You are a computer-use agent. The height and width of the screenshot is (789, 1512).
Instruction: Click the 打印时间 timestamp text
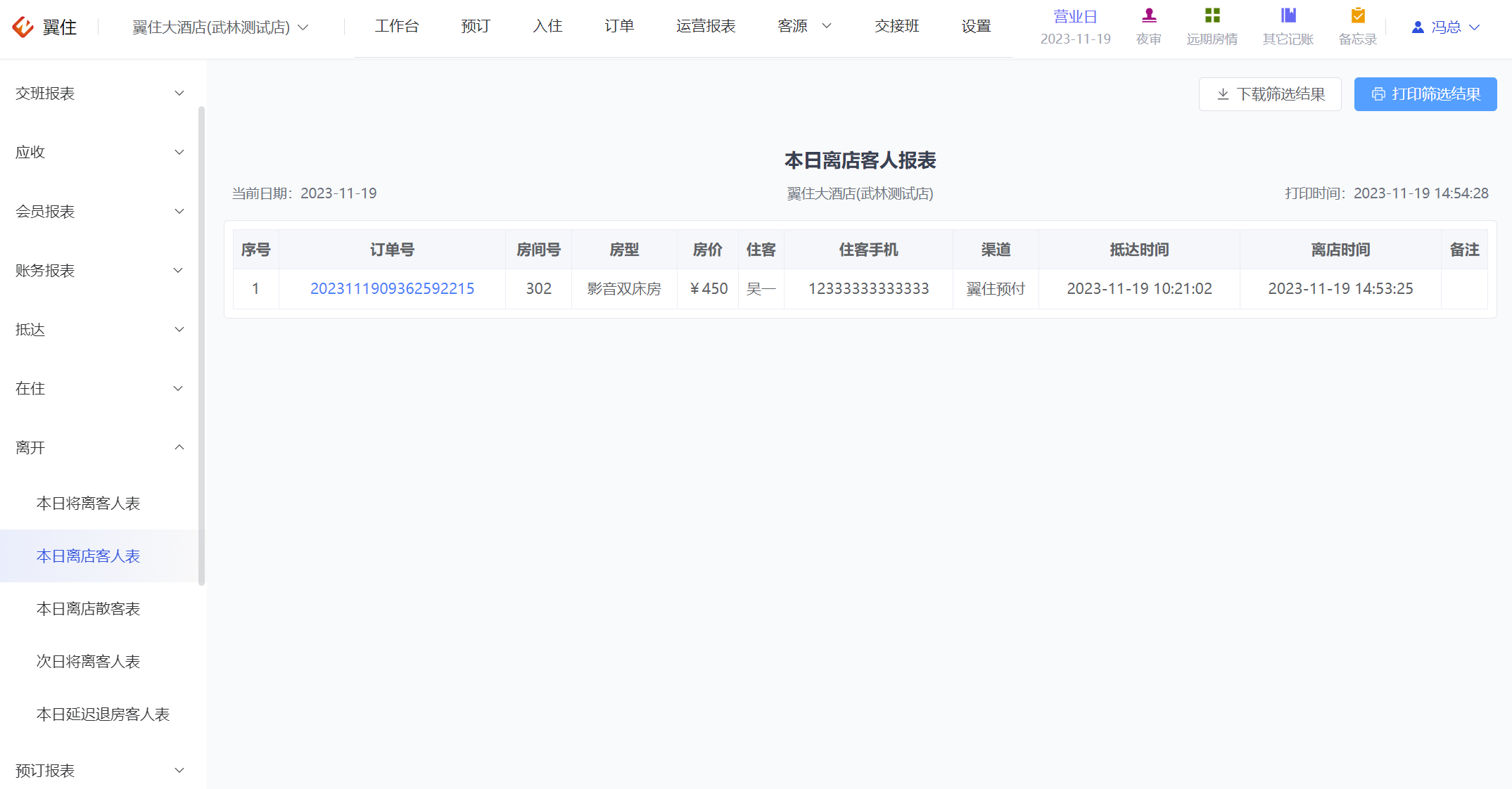point(1387,193)
